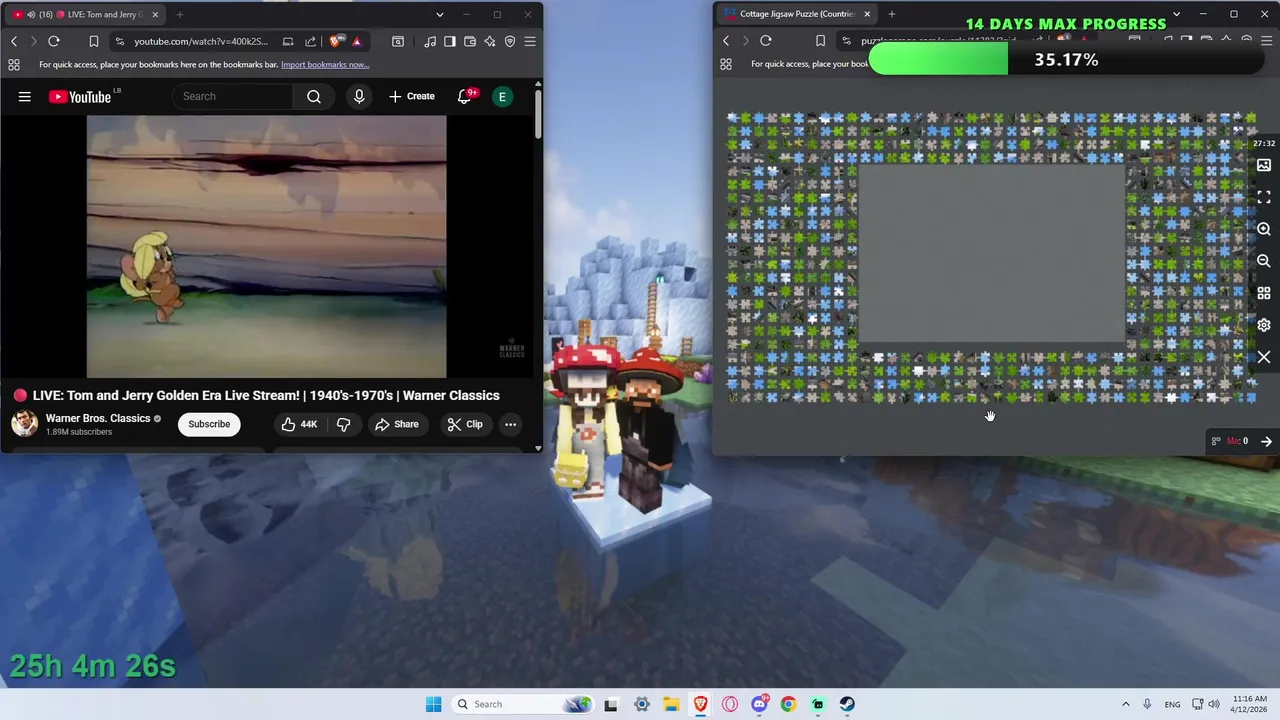Screen dimensions: 1280x720
Task: Zoom out on the jigsaw puzzle
Action: (x=1264, y=261)
